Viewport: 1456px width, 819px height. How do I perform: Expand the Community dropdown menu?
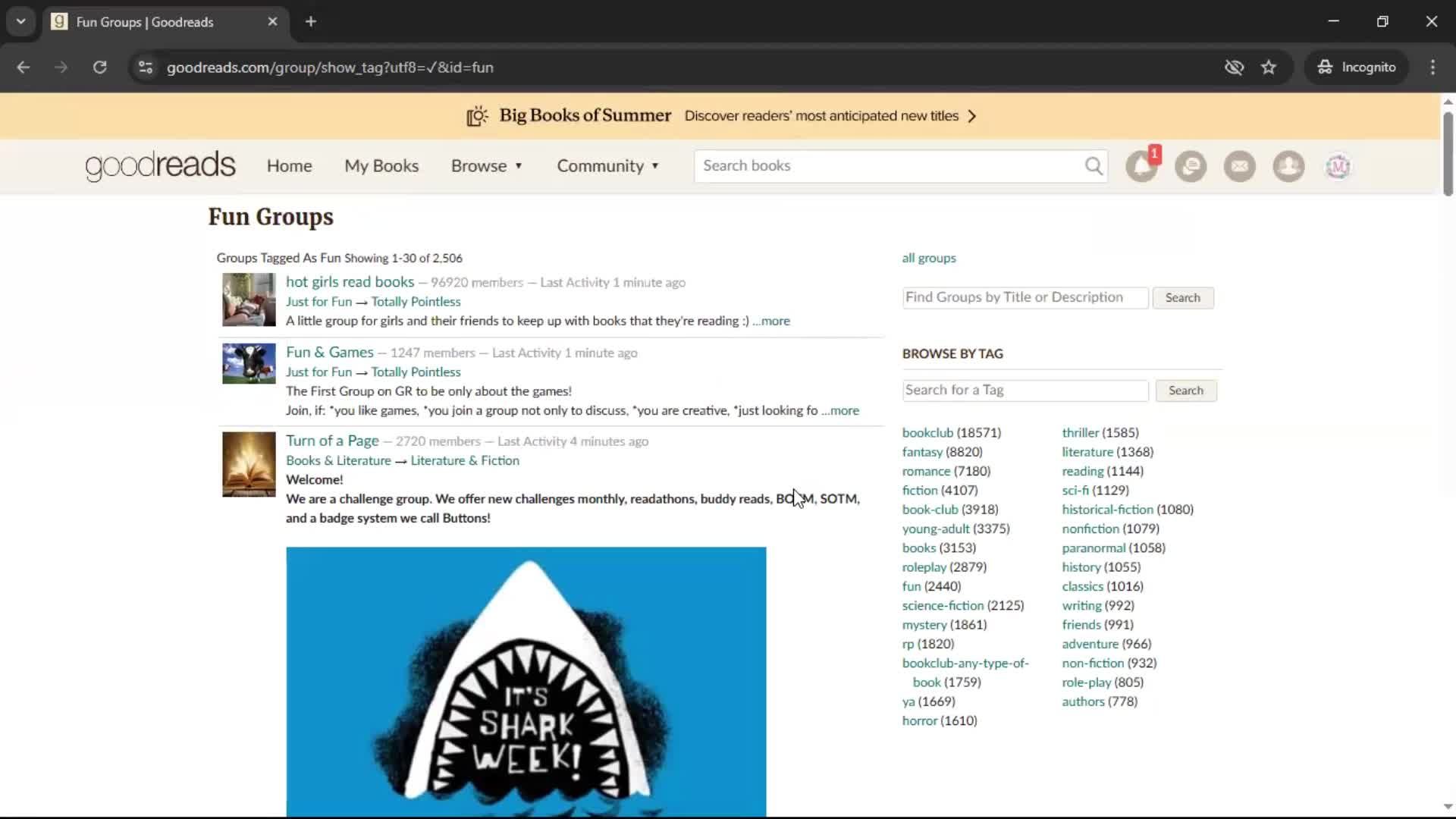click(607, 166)
